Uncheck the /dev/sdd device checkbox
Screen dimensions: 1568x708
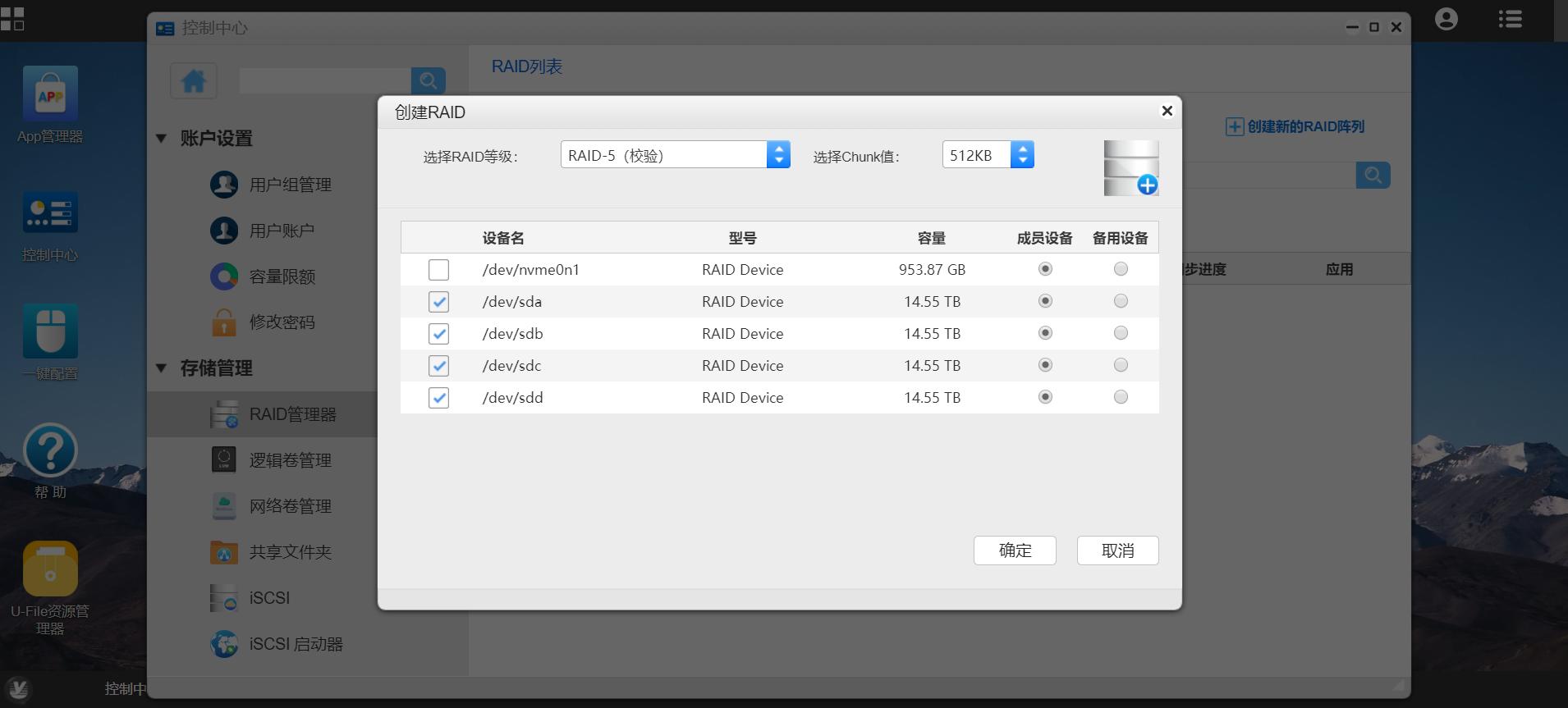click(438, 398)
